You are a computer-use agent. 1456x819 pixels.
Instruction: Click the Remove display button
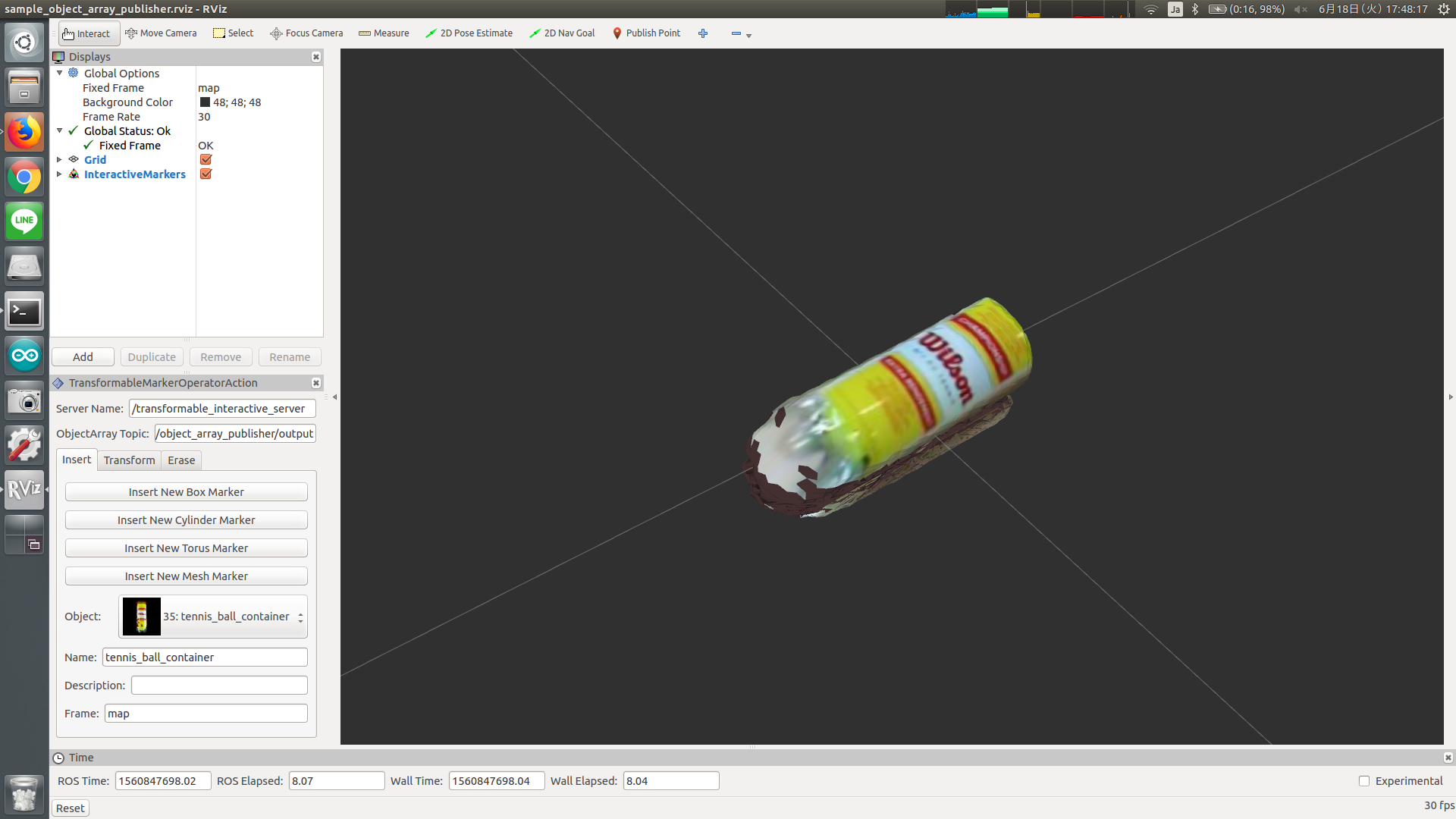[x=221, y=357]
